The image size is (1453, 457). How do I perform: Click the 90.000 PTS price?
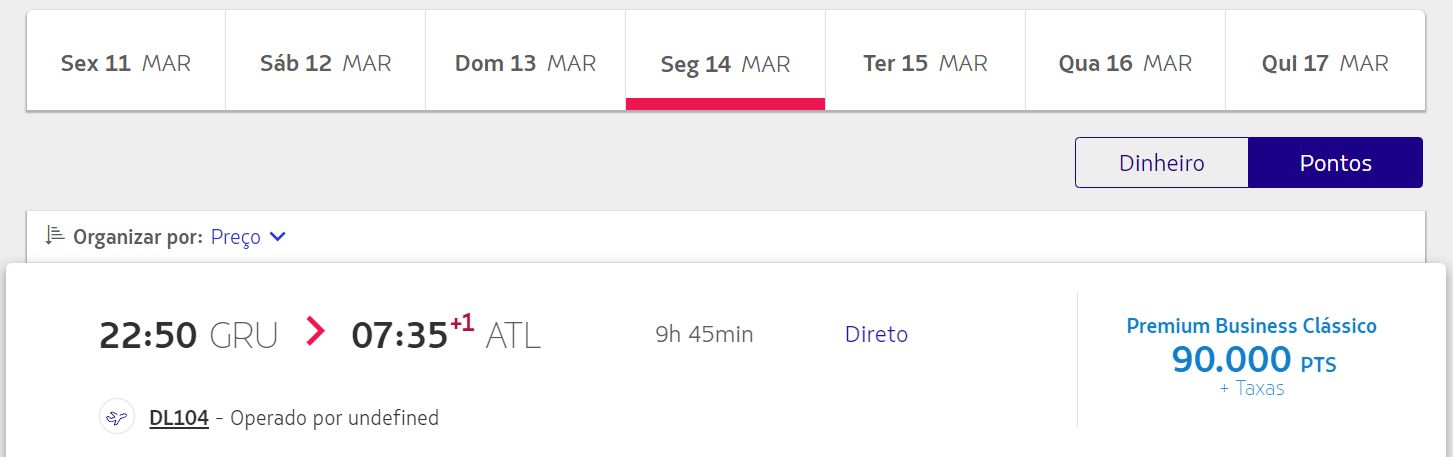[1254, 359]
